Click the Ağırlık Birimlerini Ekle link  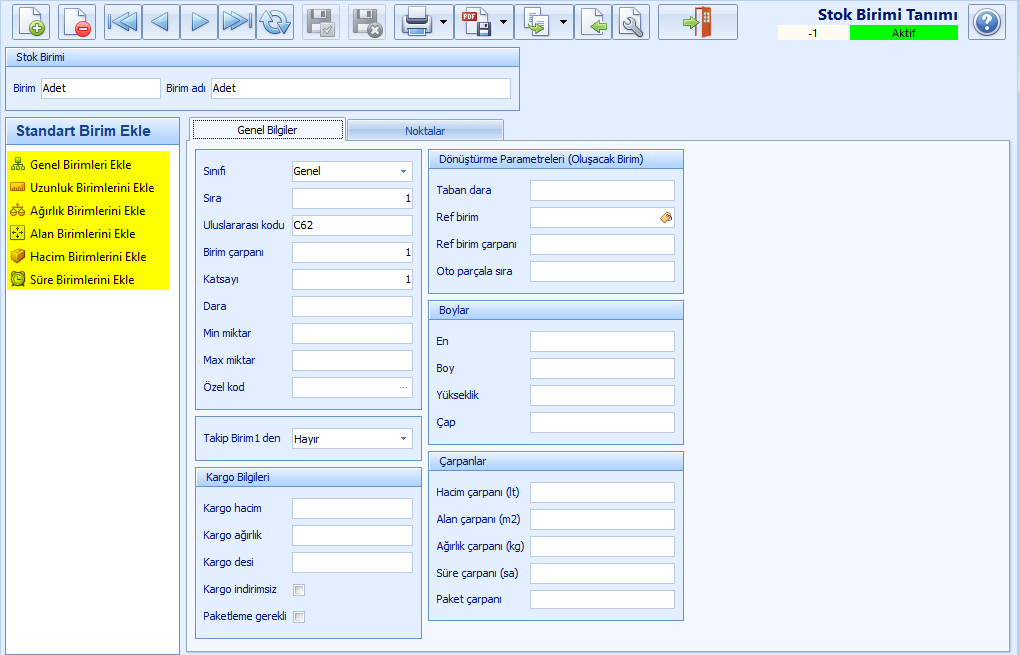click(x=88, y=211)
